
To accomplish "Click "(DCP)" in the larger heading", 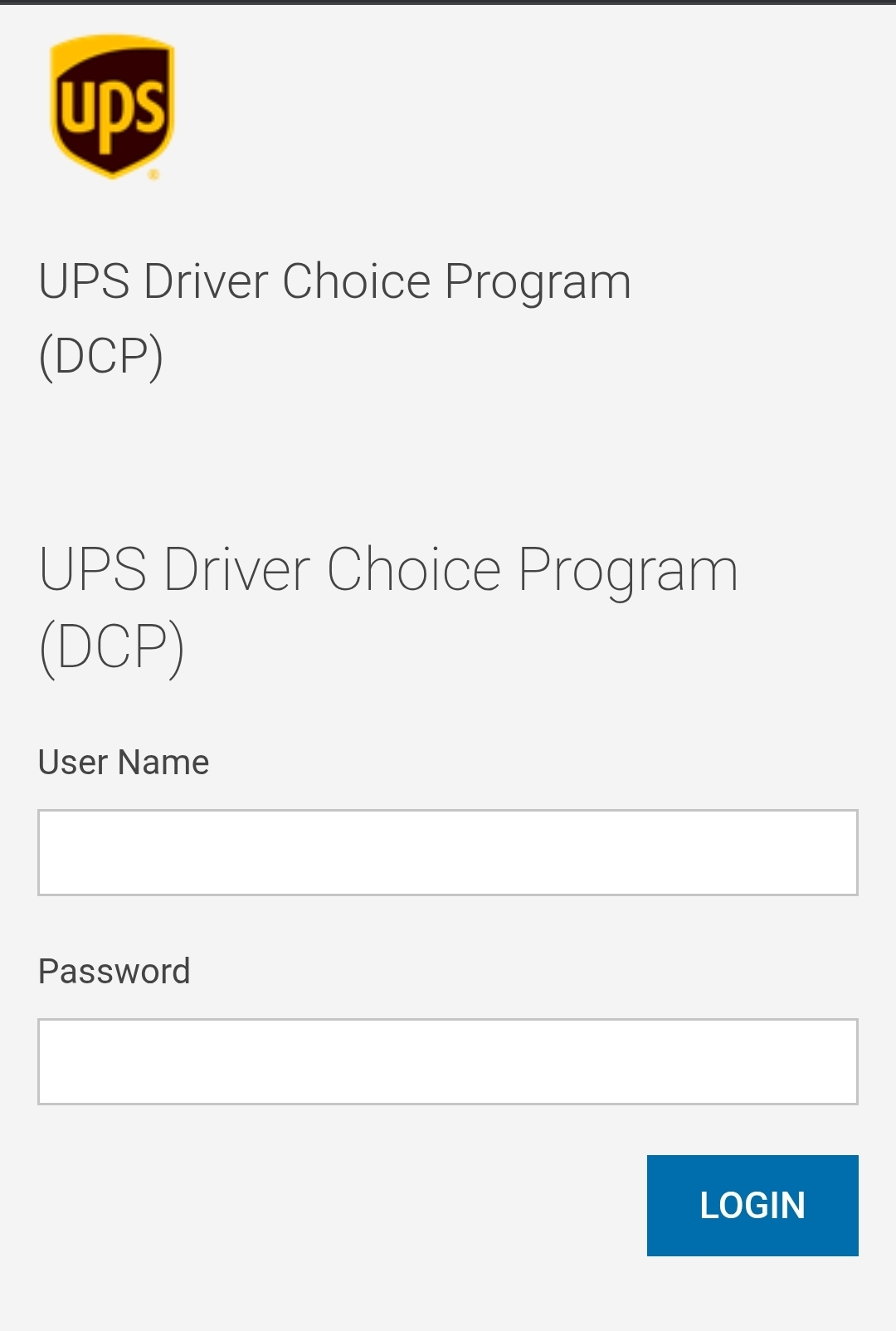I will point(112,647).
